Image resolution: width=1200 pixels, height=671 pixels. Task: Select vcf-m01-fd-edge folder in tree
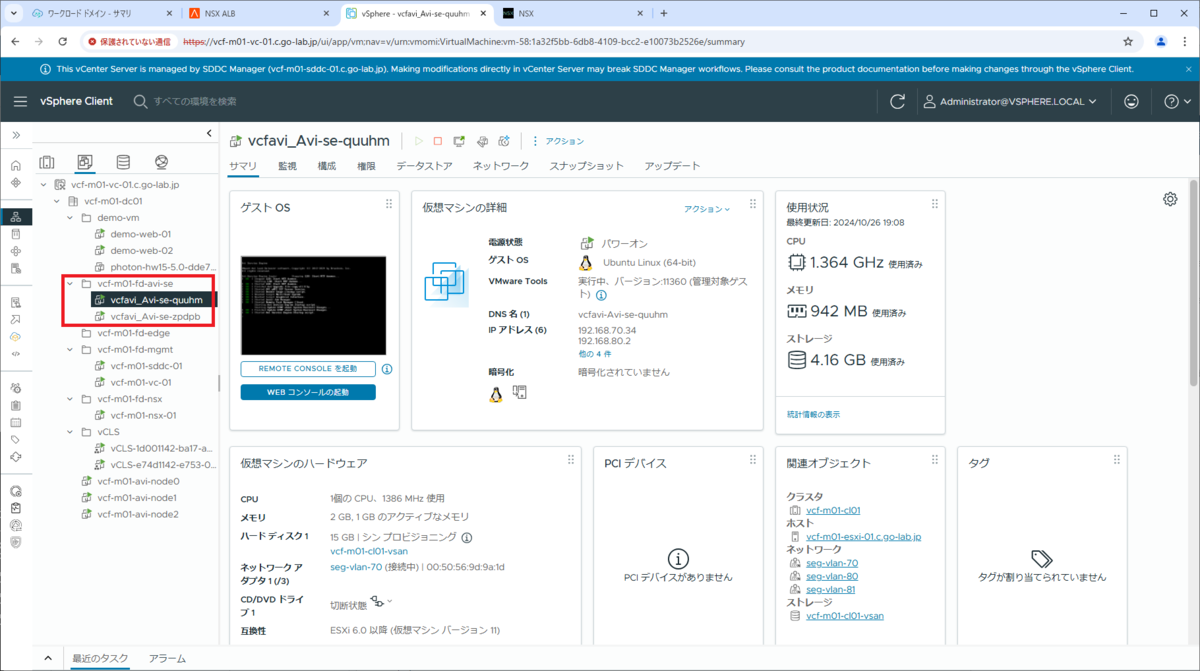pos(133,333)
